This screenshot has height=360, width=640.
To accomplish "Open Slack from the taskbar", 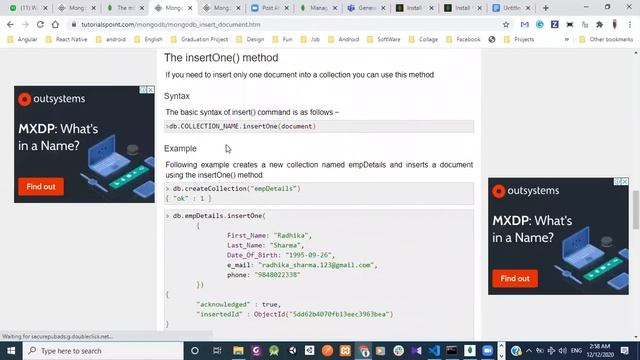I will coord(398,351).
